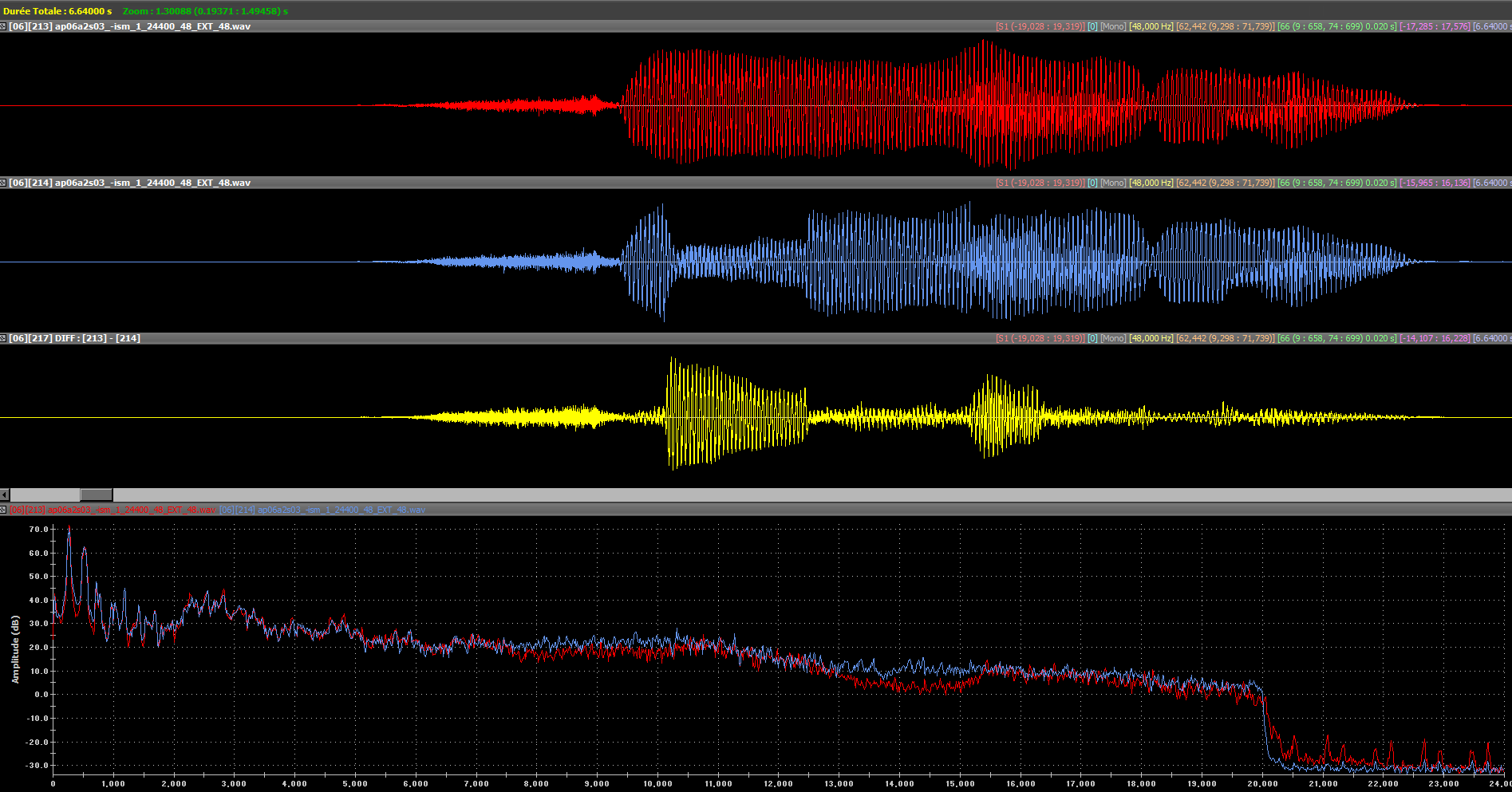This screenshot has height=792, width=1512.
Task: Click the spectrum's highest peak near 70 dB
Action: click(69, 530)
